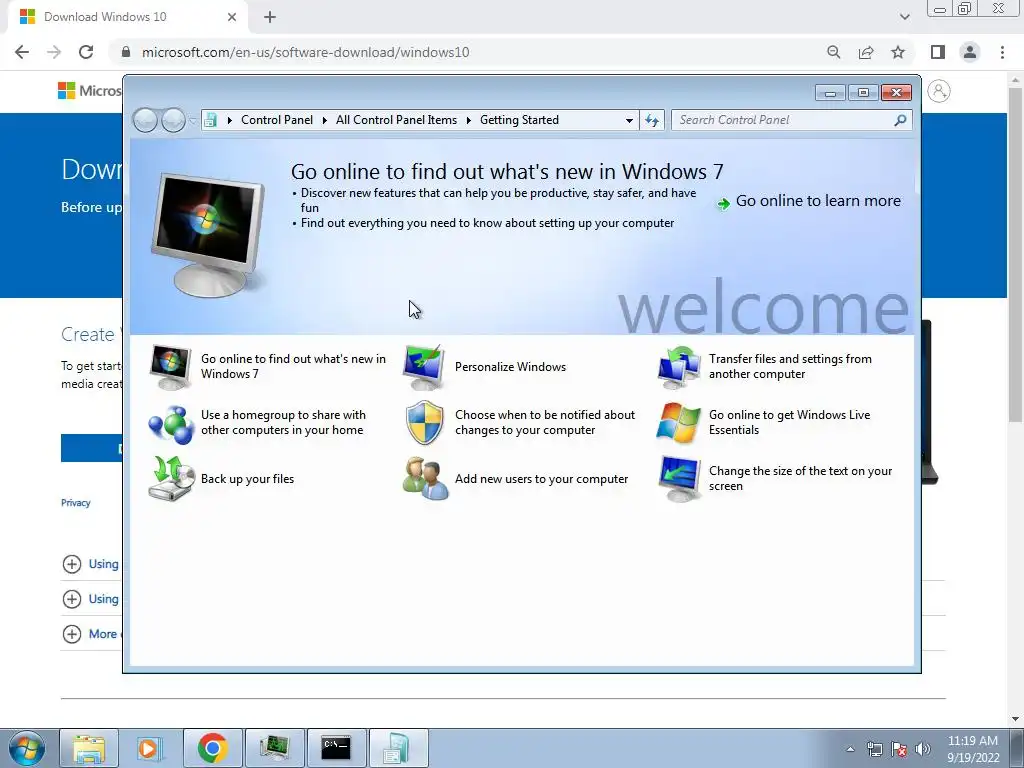Open the Windows Start orb

(27, 748)
